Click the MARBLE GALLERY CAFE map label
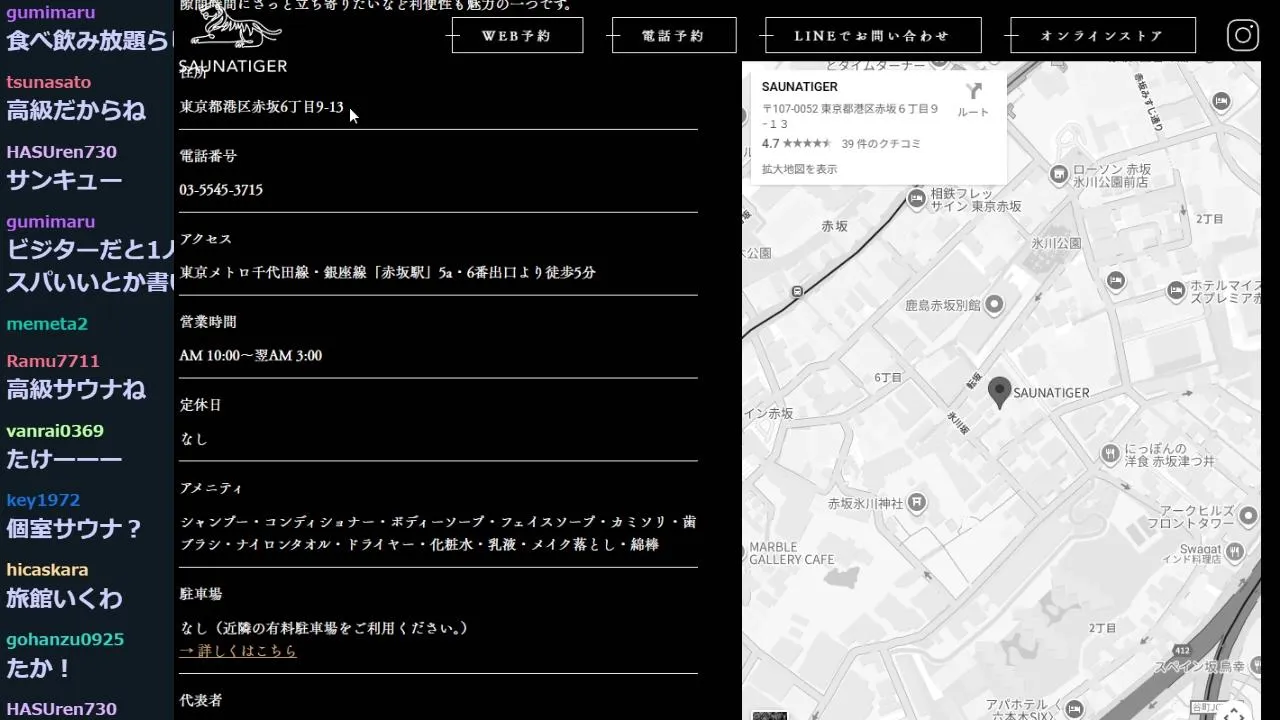 point(791,553)
